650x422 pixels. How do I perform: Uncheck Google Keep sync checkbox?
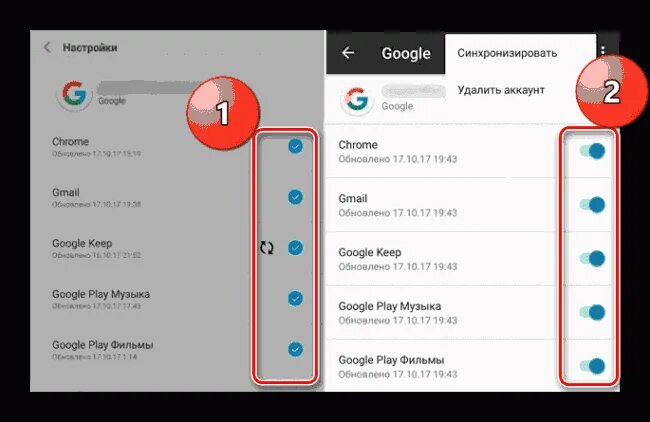pyautogui.click(x=295, y=248)
